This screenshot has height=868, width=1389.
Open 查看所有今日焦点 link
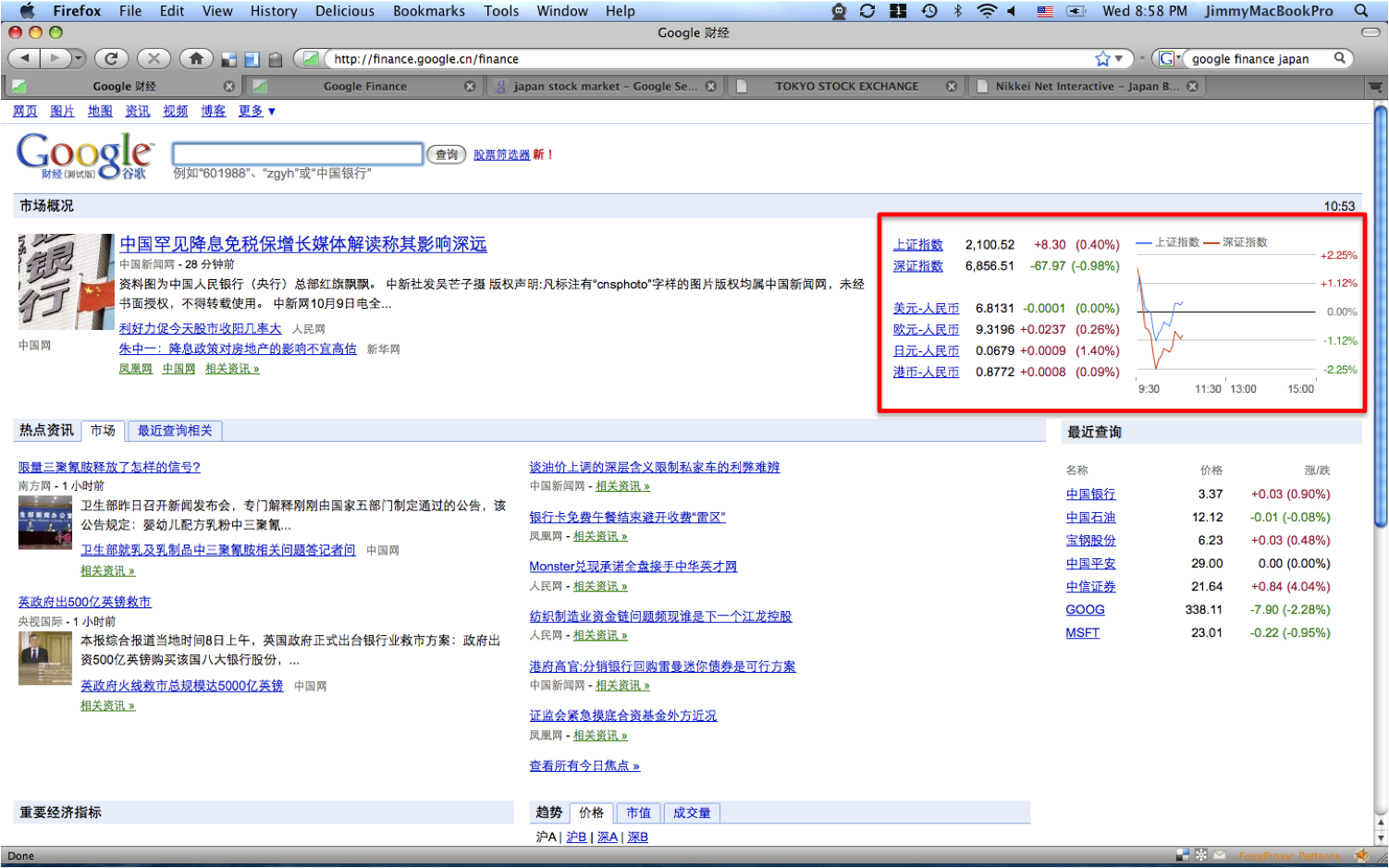pyautogui.click(x=584, y=766)
